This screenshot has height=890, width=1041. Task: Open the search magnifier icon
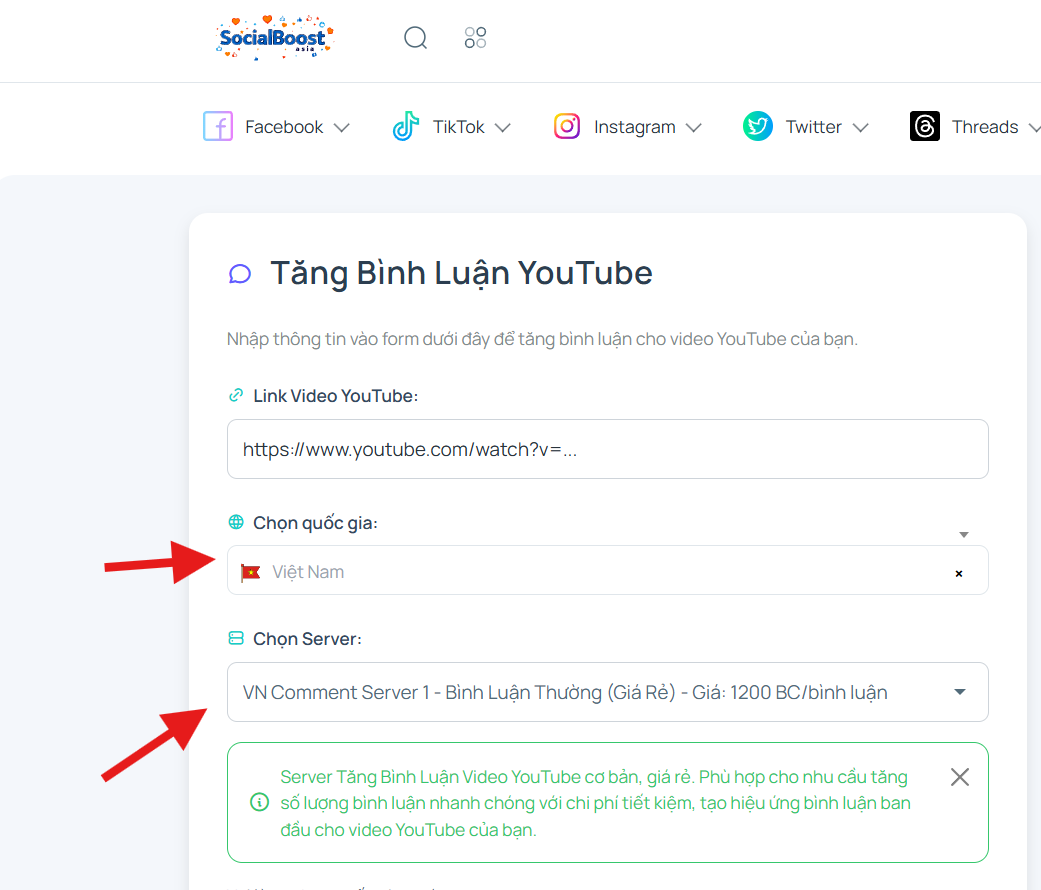tap(416, 38)
